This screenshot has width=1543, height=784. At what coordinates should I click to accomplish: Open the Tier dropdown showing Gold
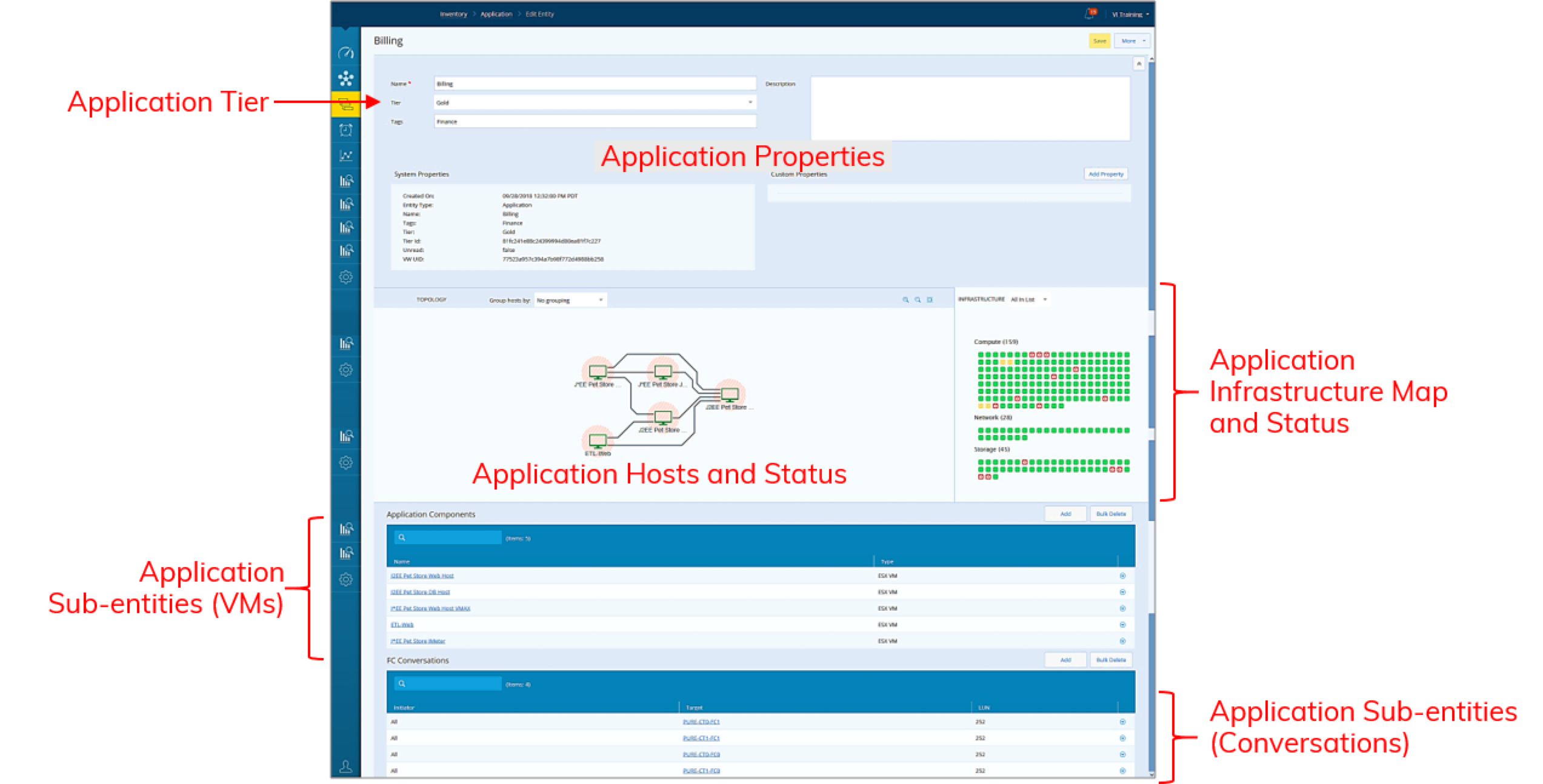[595, 102]
